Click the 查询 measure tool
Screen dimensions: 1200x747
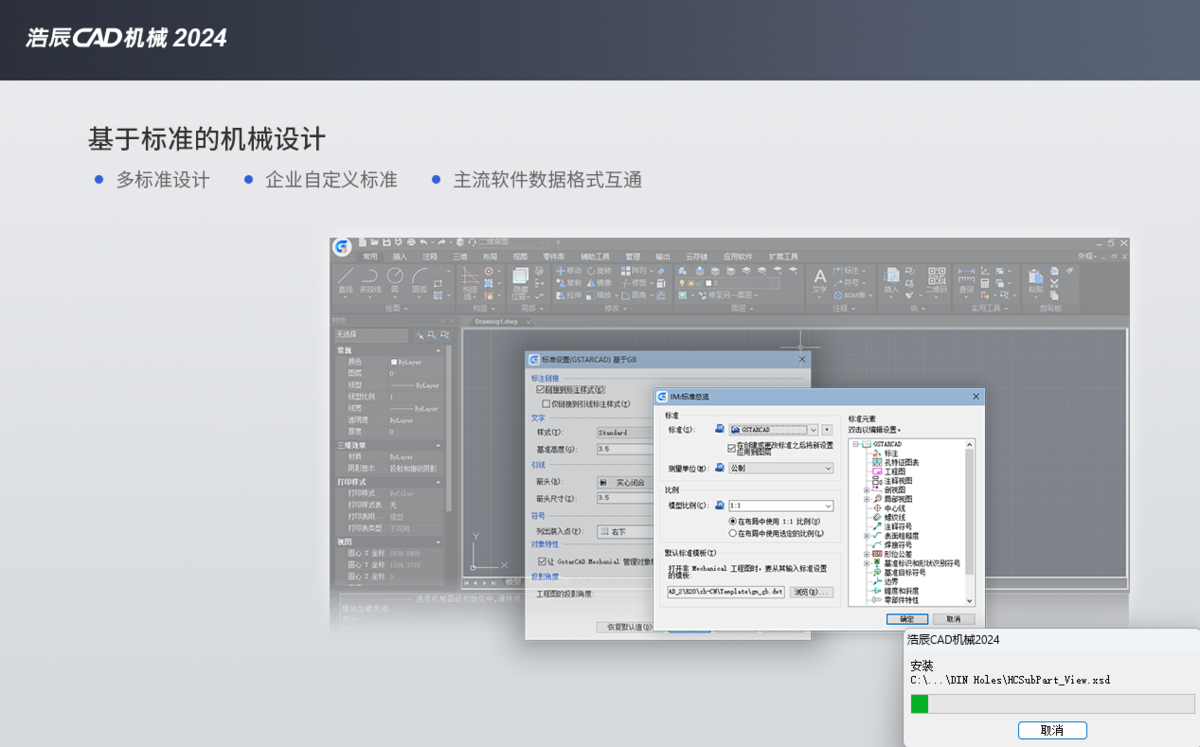[966, 281]
